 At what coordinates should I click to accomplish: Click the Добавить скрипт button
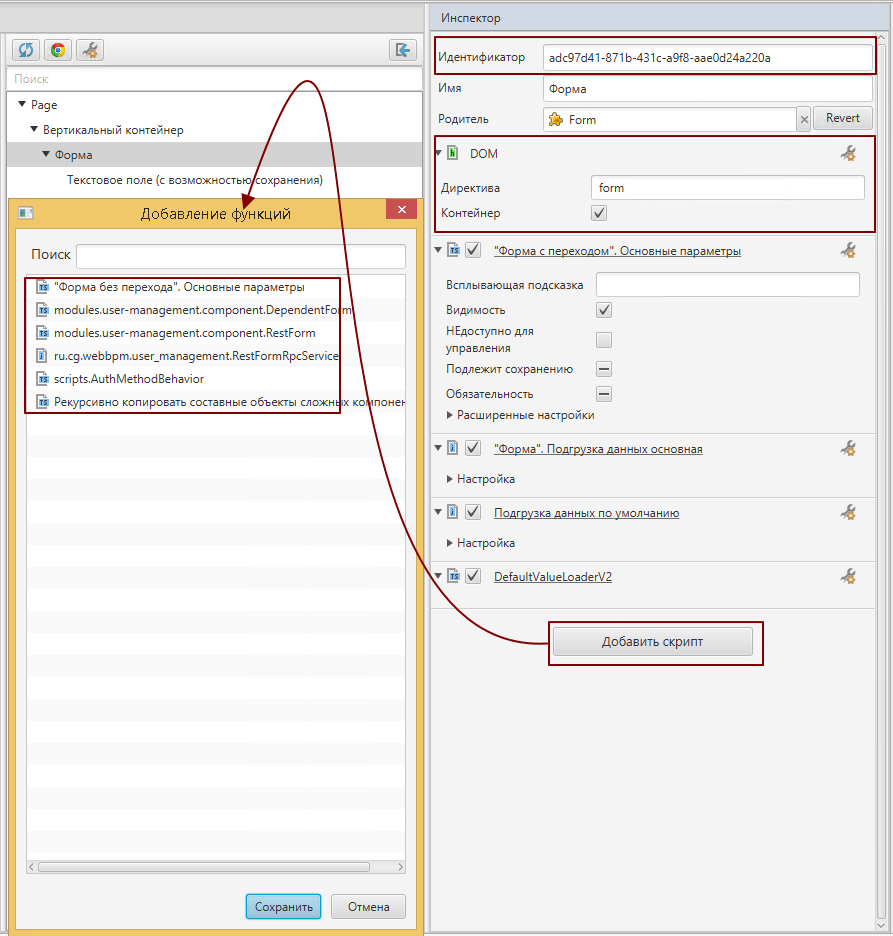[x=652, y=642]
